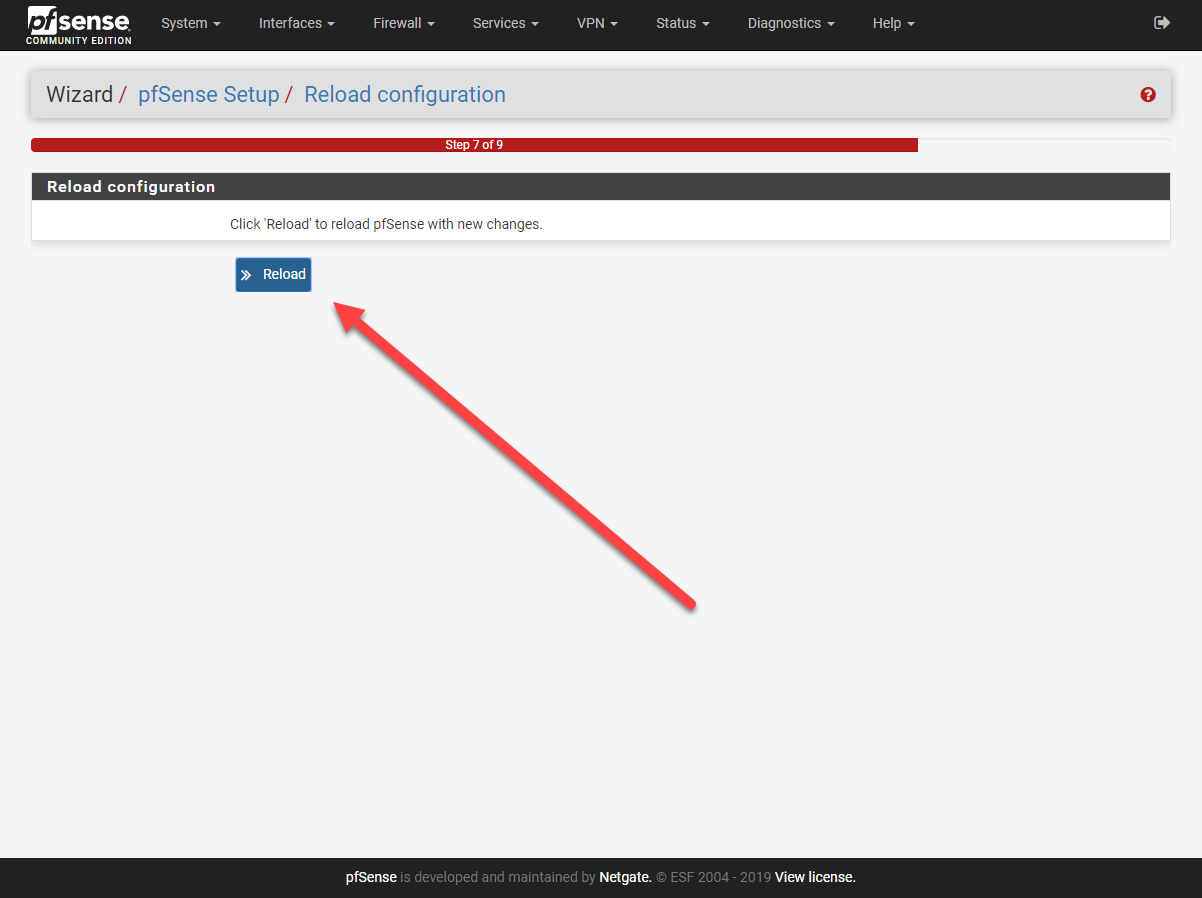
Task: Click the pfSense Community Edition logo
Action: click(x=79, y=25)
